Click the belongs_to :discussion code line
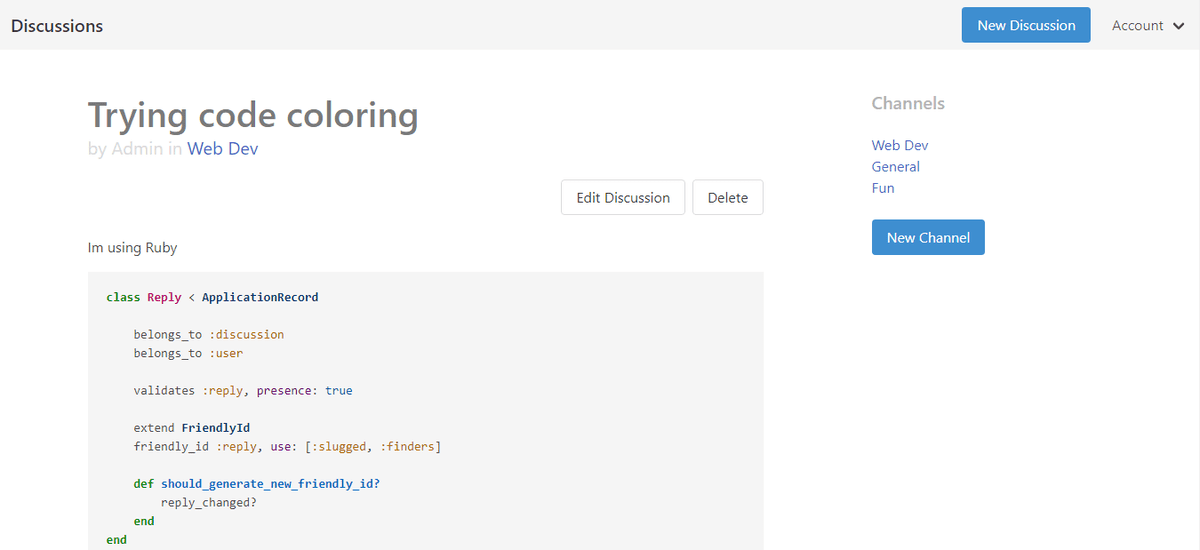The width and height of the screenshot is (1200, 550). tap(209, 334)
